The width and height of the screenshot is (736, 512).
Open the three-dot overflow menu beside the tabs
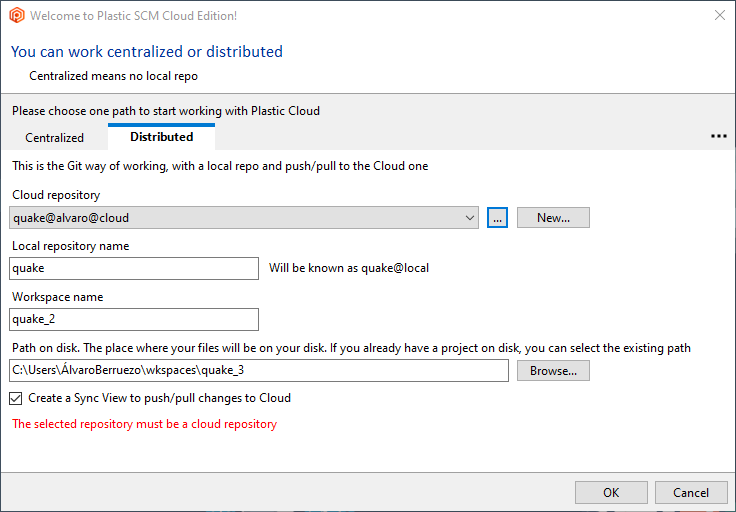[718, 136]
